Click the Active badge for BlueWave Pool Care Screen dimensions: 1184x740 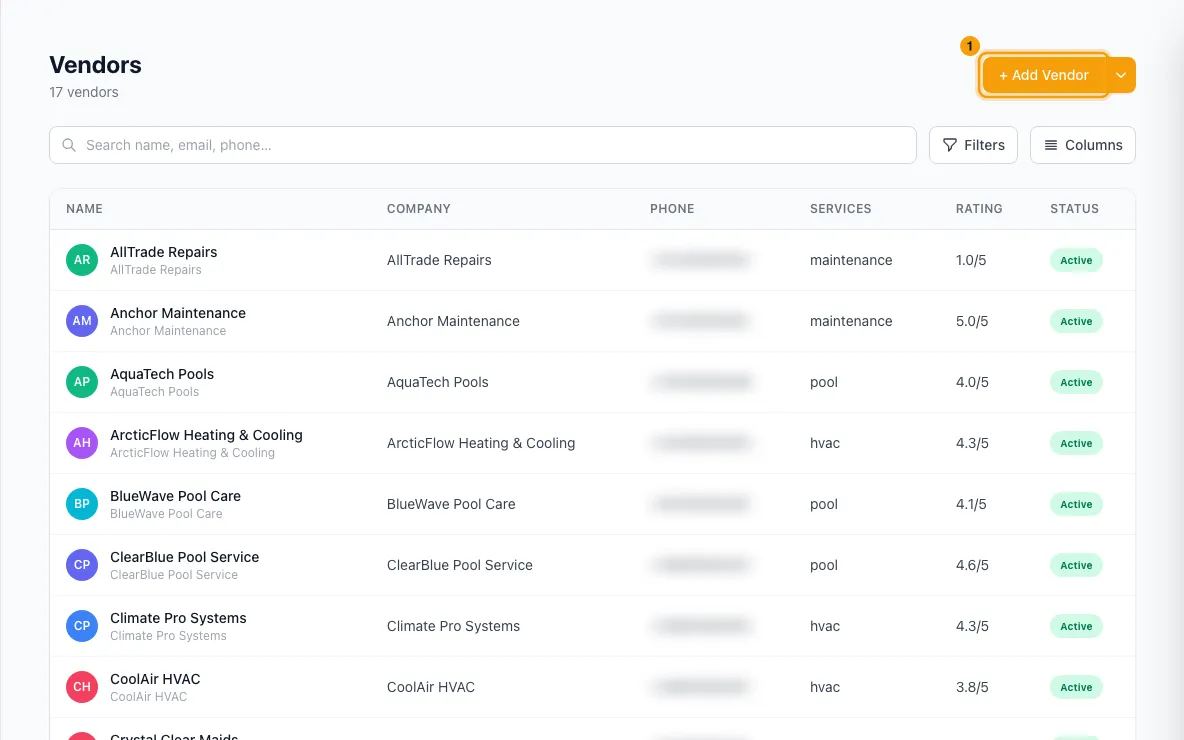(1076, 504)
